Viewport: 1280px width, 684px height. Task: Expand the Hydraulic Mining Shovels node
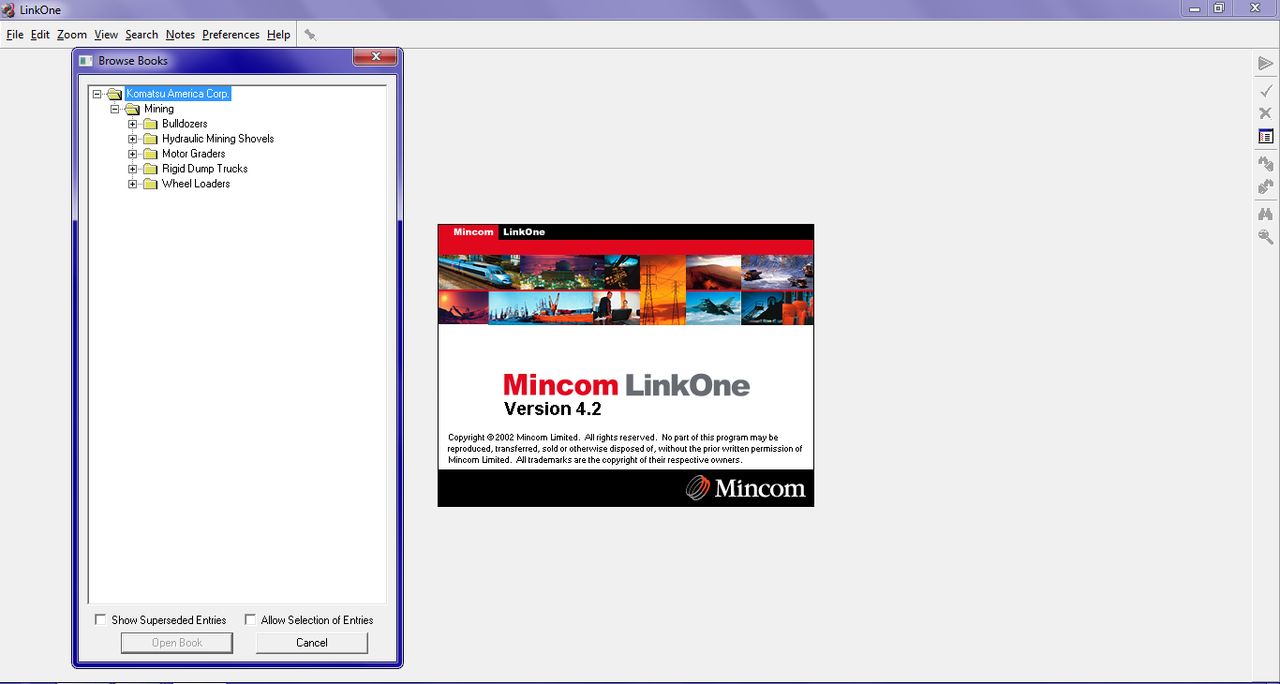point(133,139)
